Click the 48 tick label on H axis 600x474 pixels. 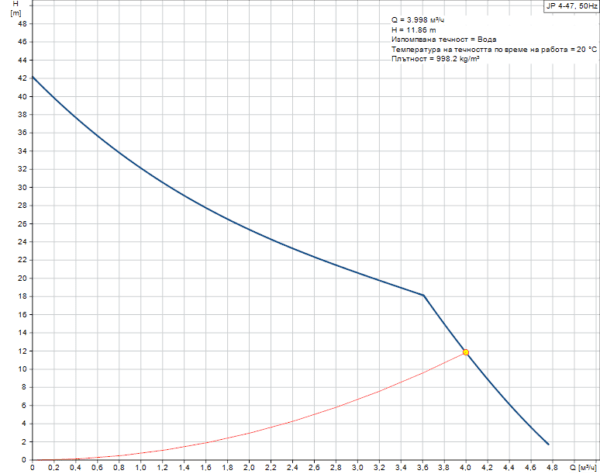click(22, 23)
